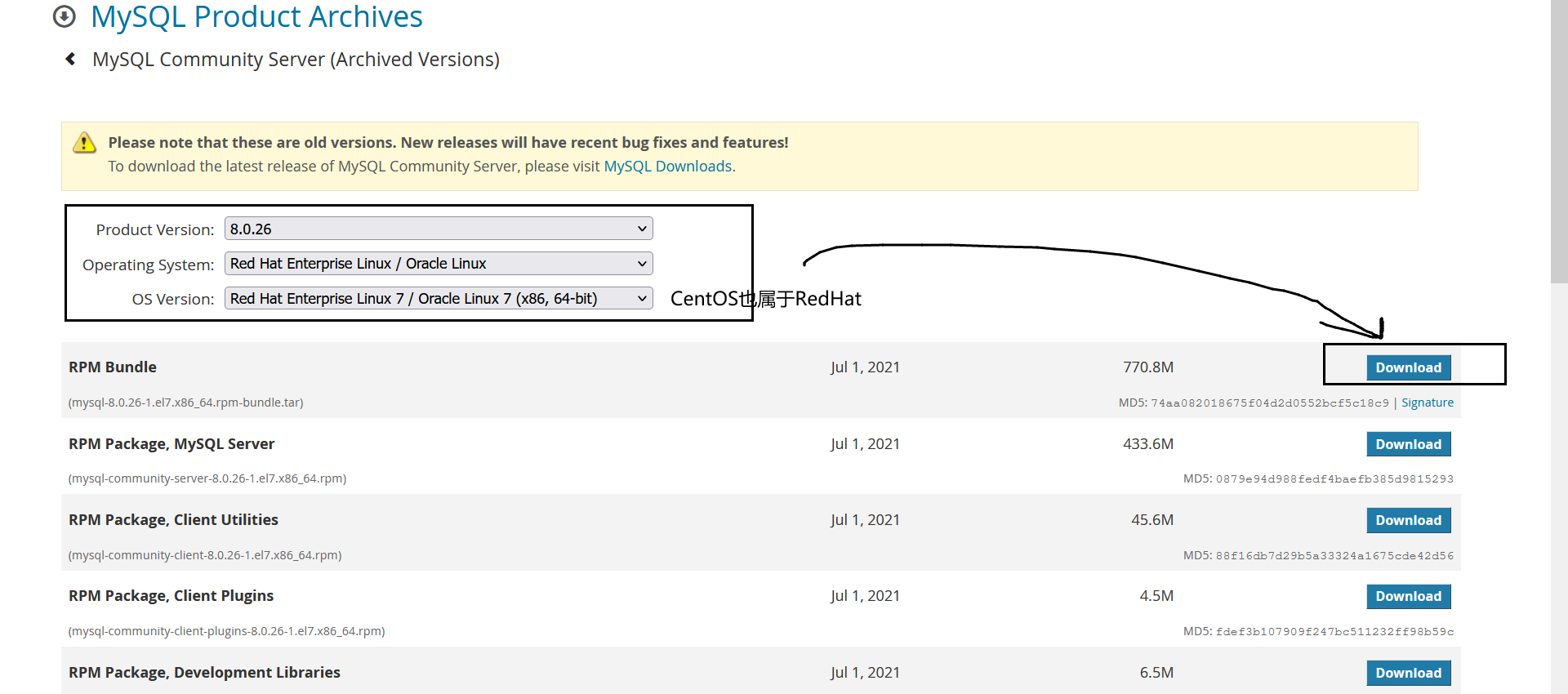Click the 433.6M size value

pos(1148,444)
